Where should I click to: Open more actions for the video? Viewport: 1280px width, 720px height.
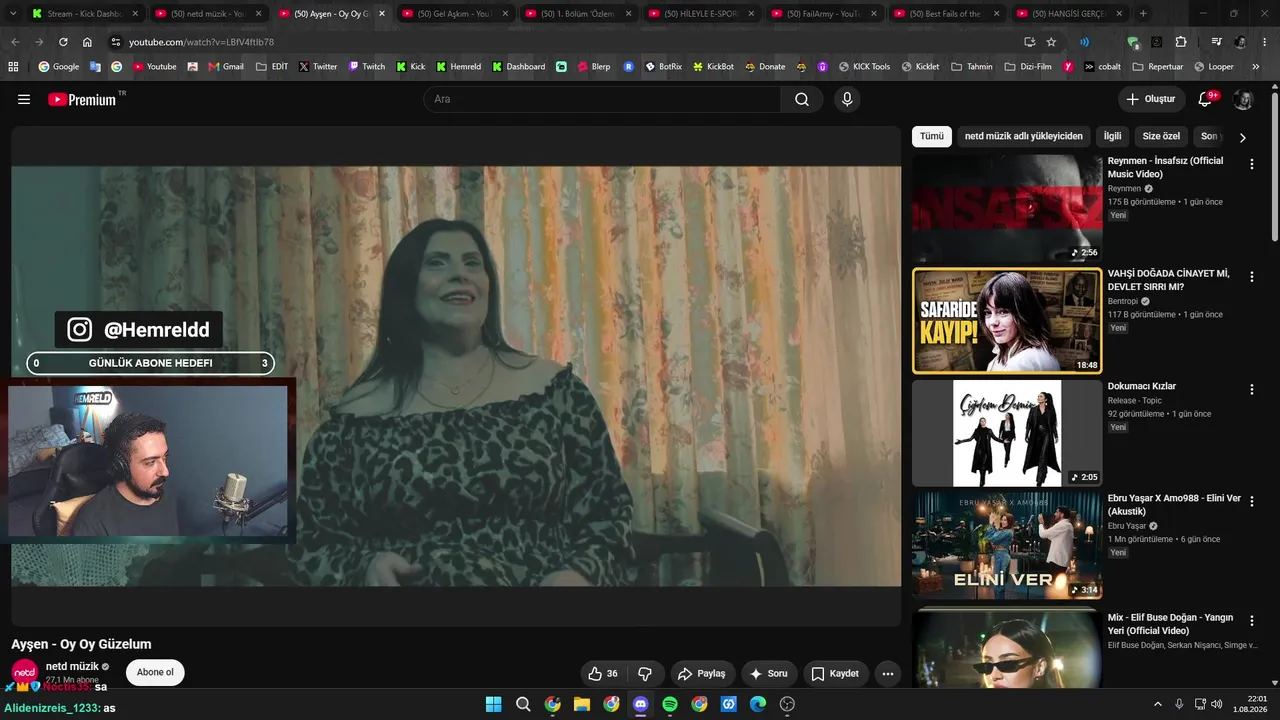tap(887, 674)
